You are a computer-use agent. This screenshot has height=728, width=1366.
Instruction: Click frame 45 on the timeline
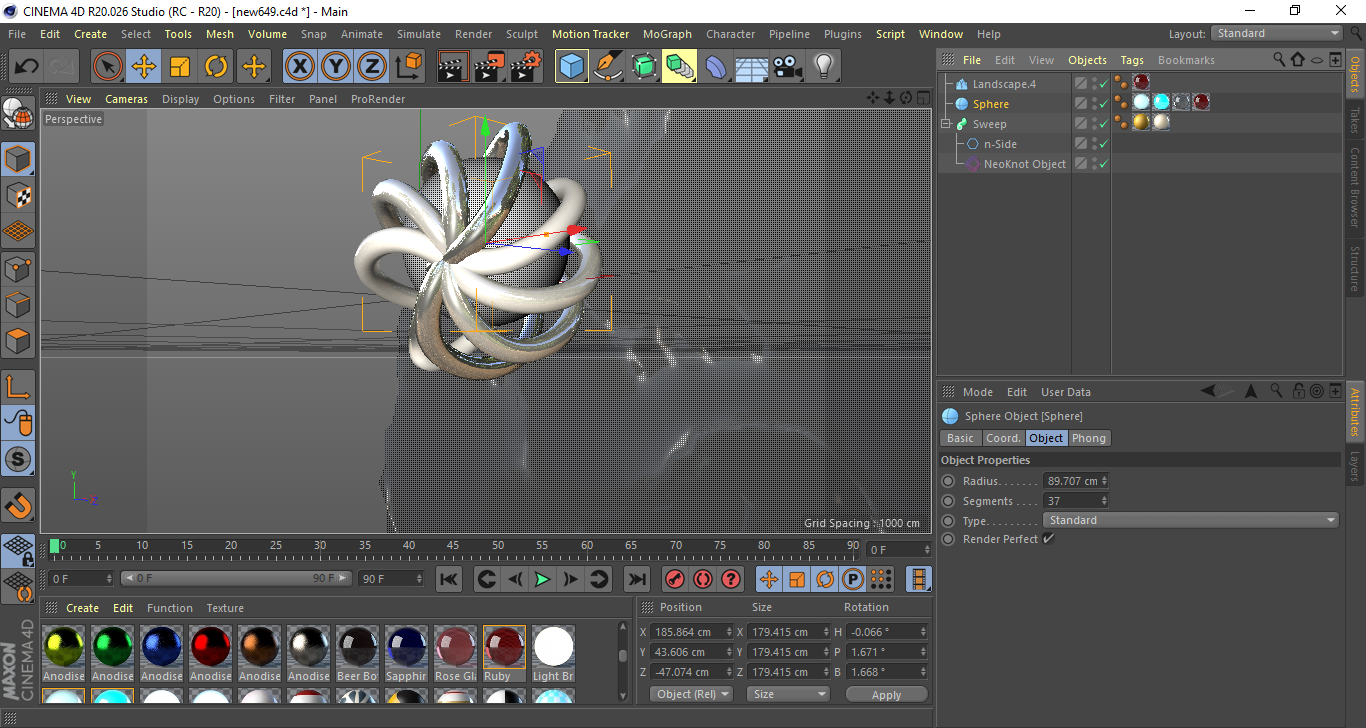tap(453, 546)
